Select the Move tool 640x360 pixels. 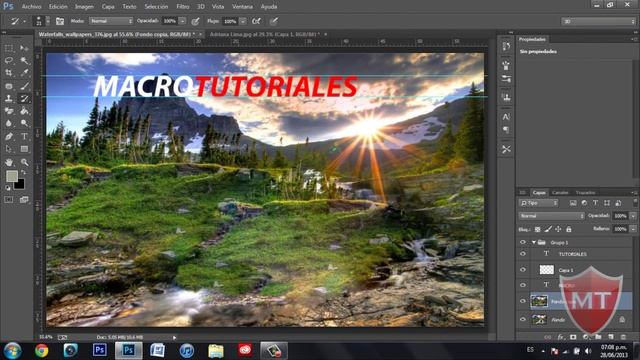pyautogui.click(x=24, y=49)
